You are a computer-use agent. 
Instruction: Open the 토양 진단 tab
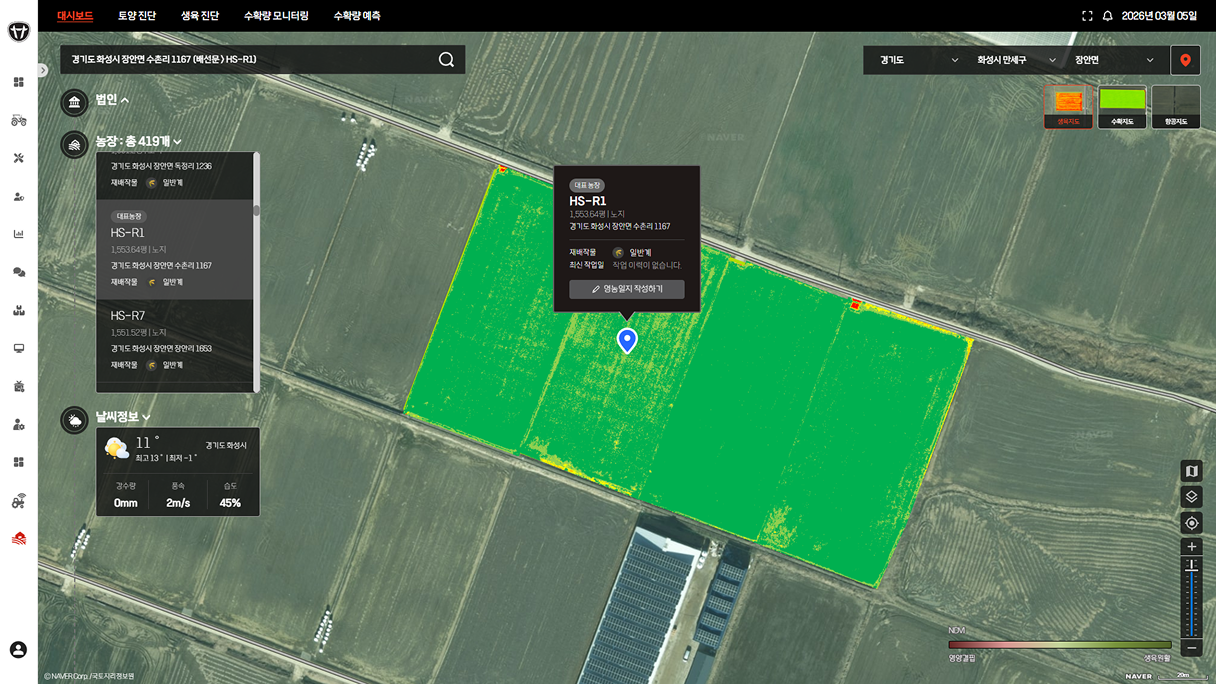pos(137,16)
